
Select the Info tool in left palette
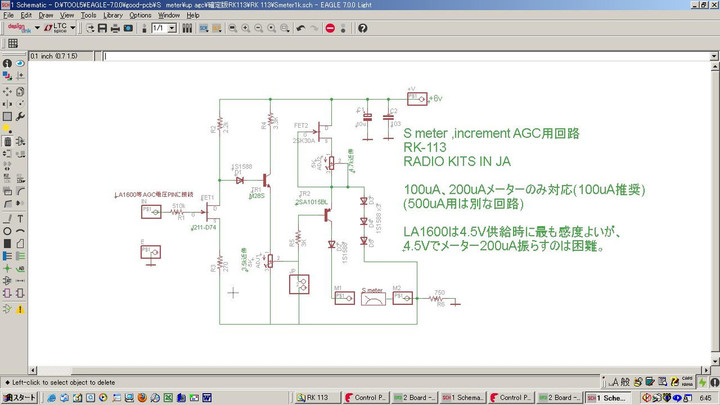[7, 63]
